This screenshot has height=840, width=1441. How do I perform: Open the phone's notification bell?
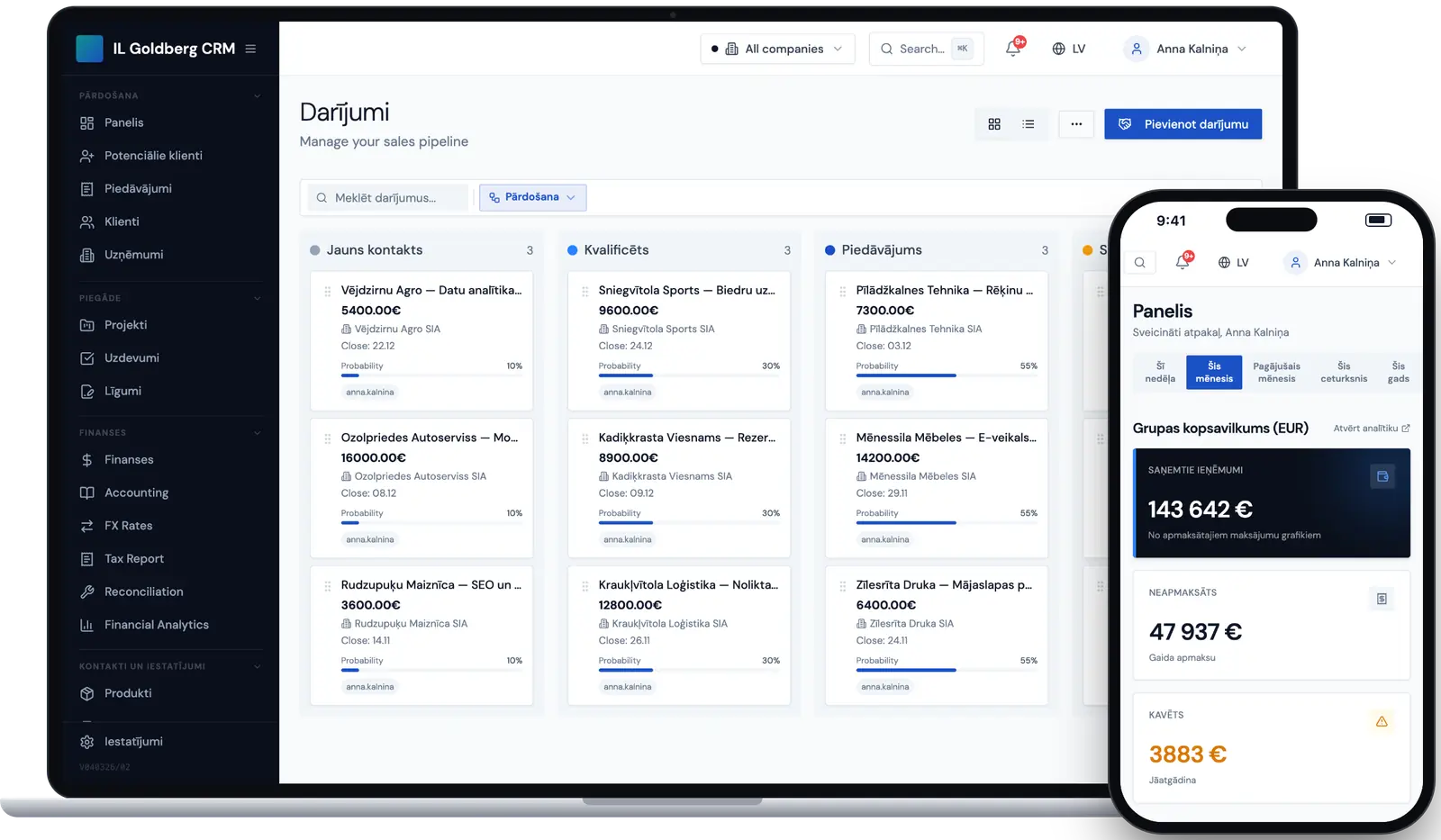pos(1183,262)
